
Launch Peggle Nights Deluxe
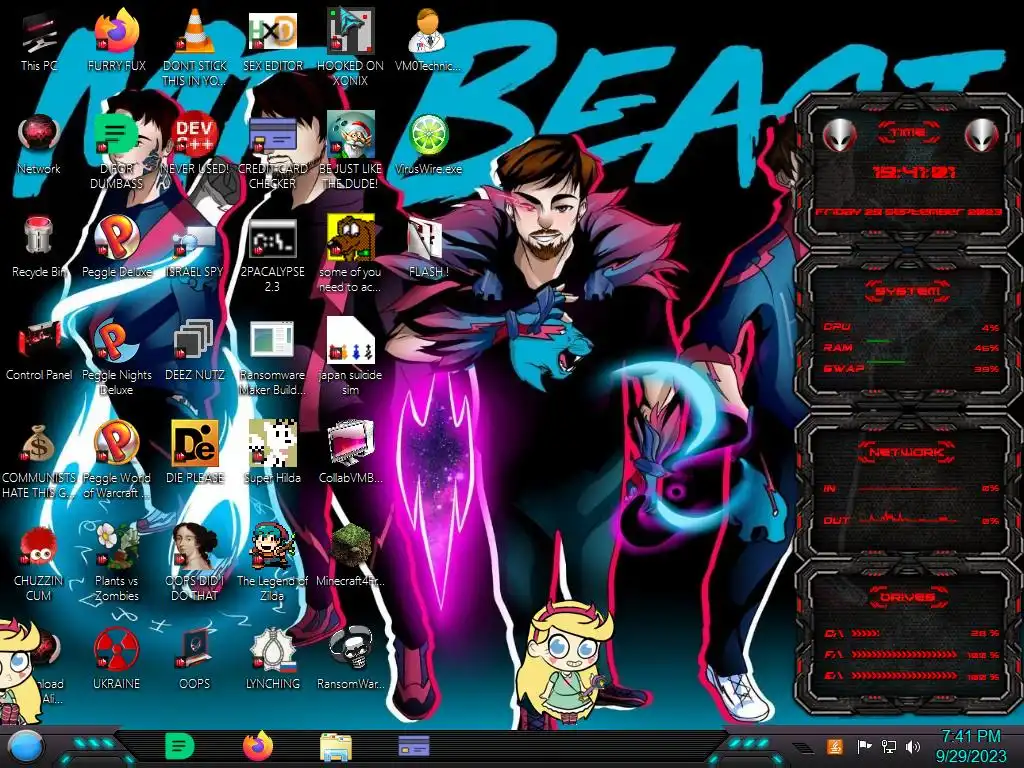[116, 358]
